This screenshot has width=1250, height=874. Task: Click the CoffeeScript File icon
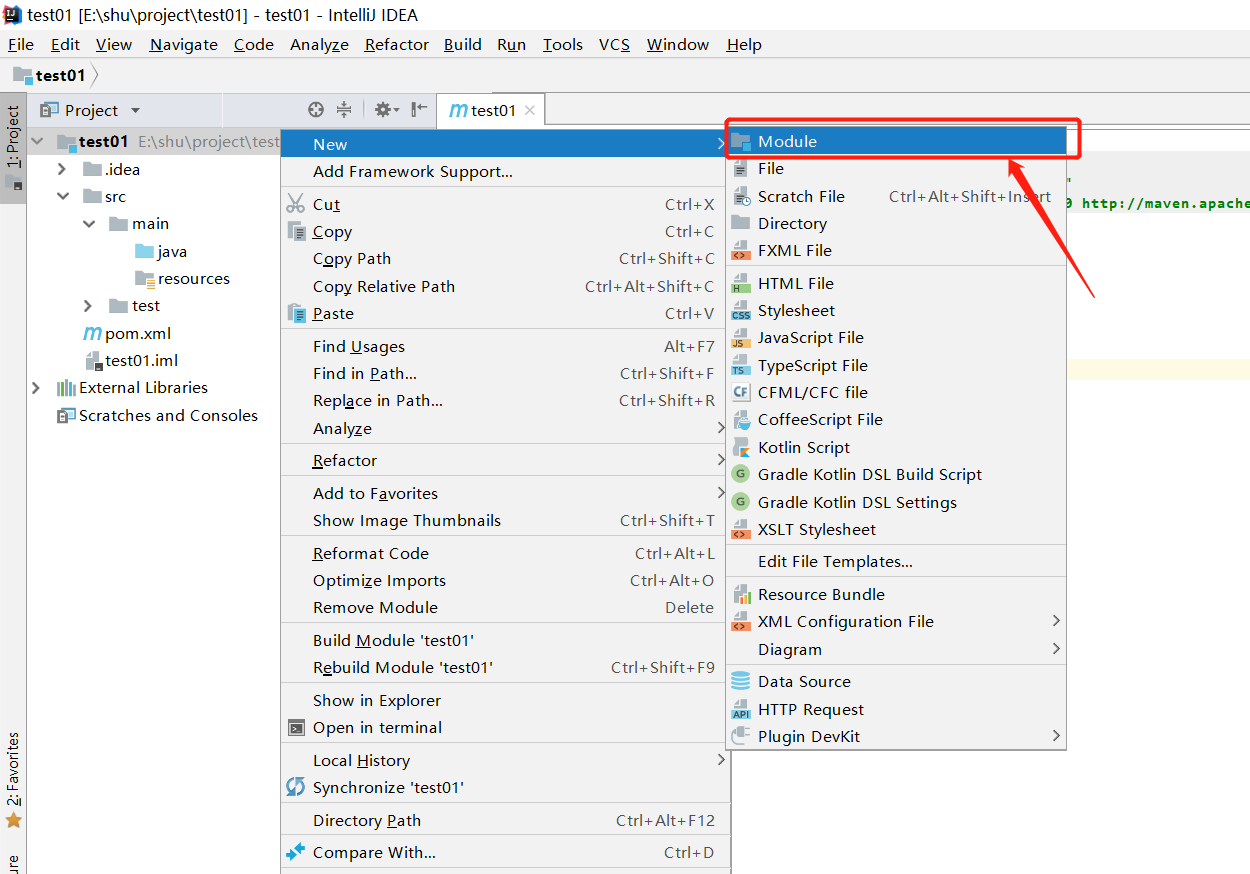point(741,420)
